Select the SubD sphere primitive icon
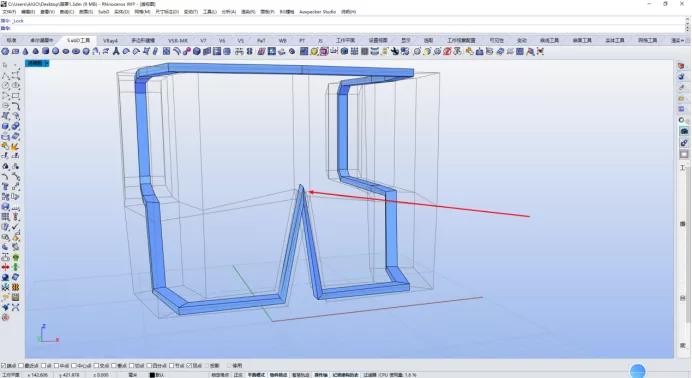Screen dimensions: 692x378 56,52
